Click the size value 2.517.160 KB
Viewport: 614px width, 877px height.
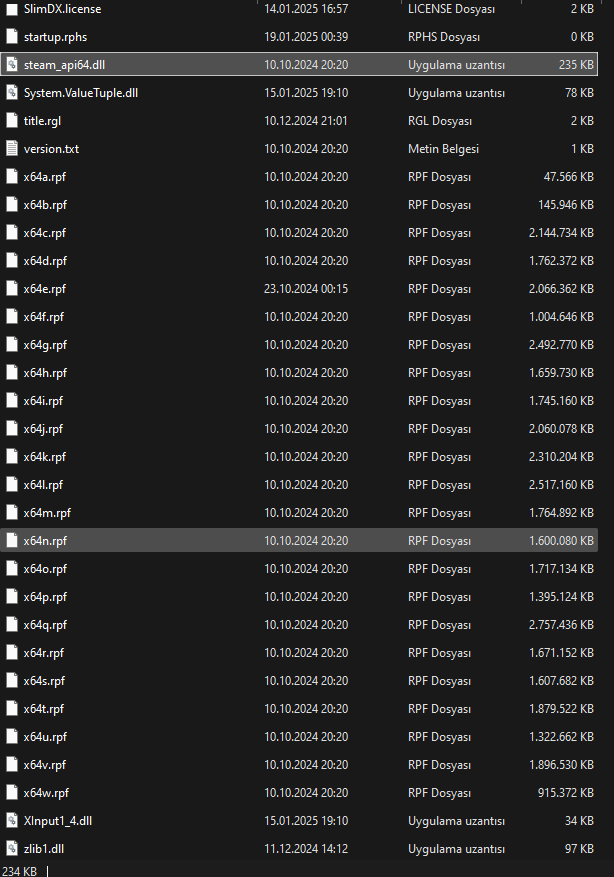(x=561, y=484)
